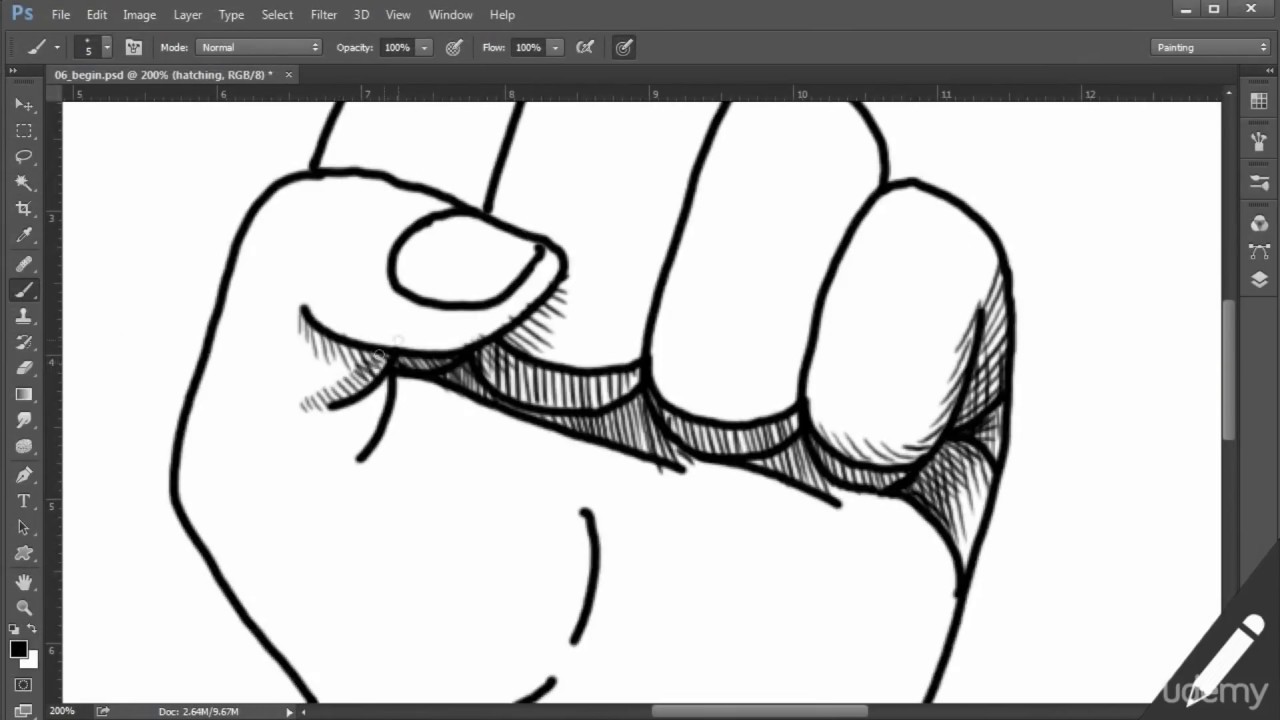This screenshot has height=720, width=1280.
Task: Enable airbrush-style build-up effects
Action: pos(585,47)
